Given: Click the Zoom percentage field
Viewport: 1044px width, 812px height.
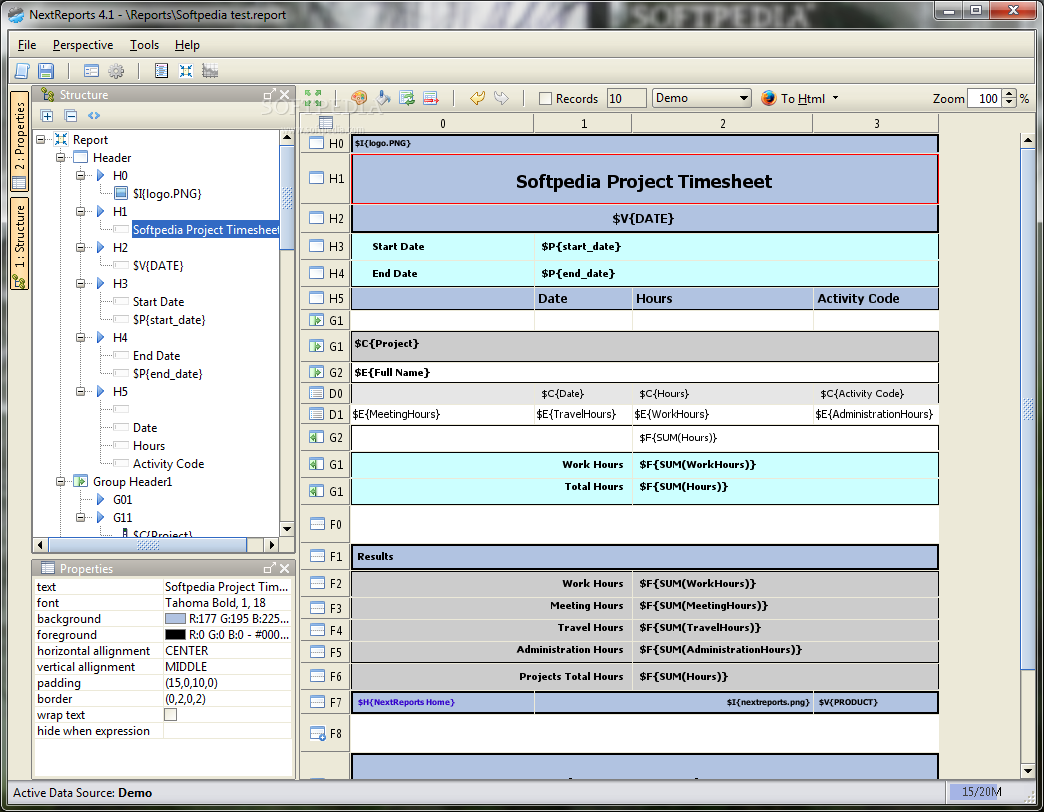Looking at the screenshot, I should click(984, 99).
